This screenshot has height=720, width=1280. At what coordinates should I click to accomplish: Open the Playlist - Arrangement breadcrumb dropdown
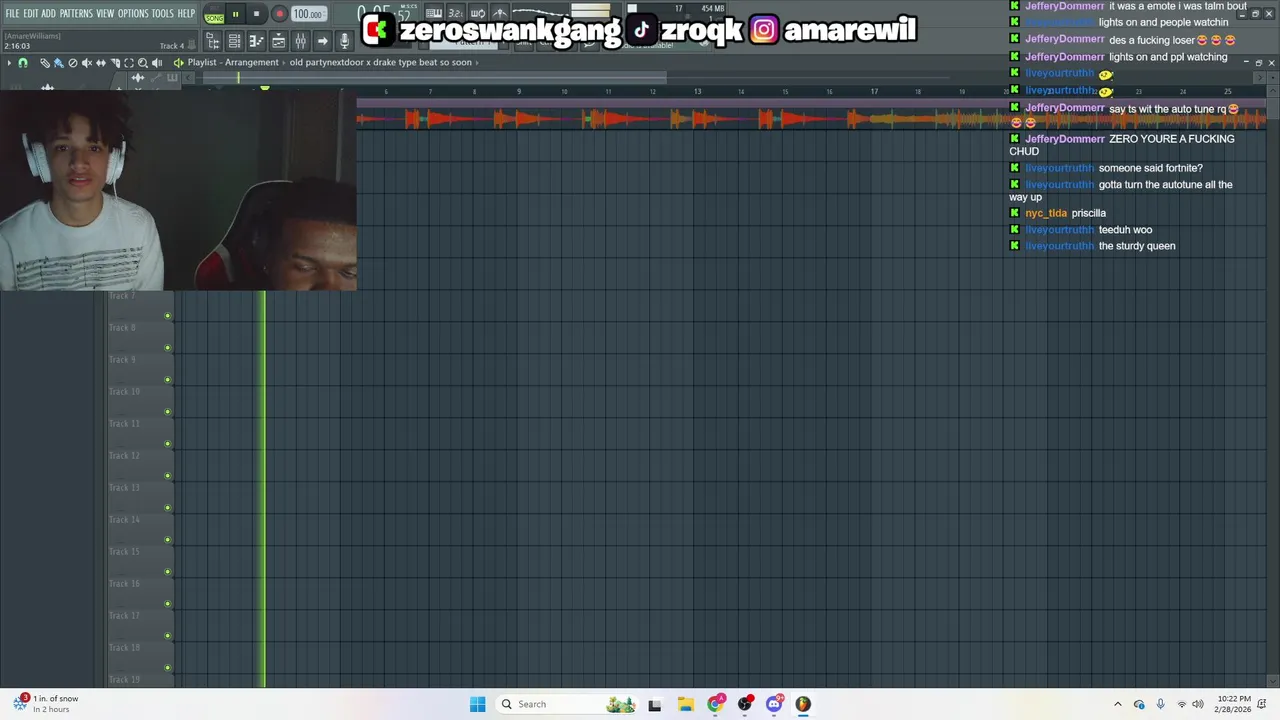(233, 62)
